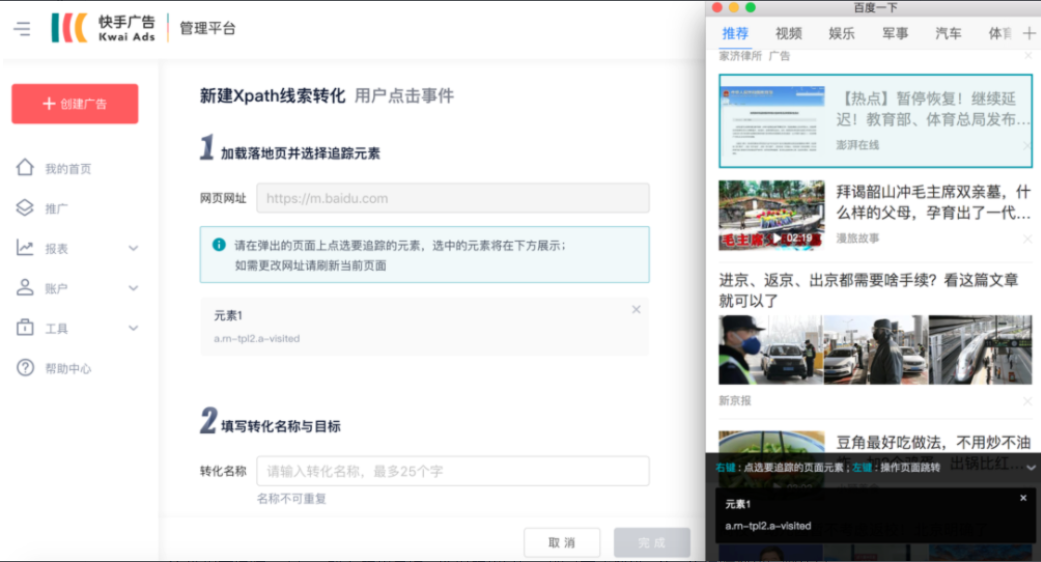The width and height of the screenshot is (1041, 562).
Task: Open the hamburger menu icon
Action: tap(22, 29)
